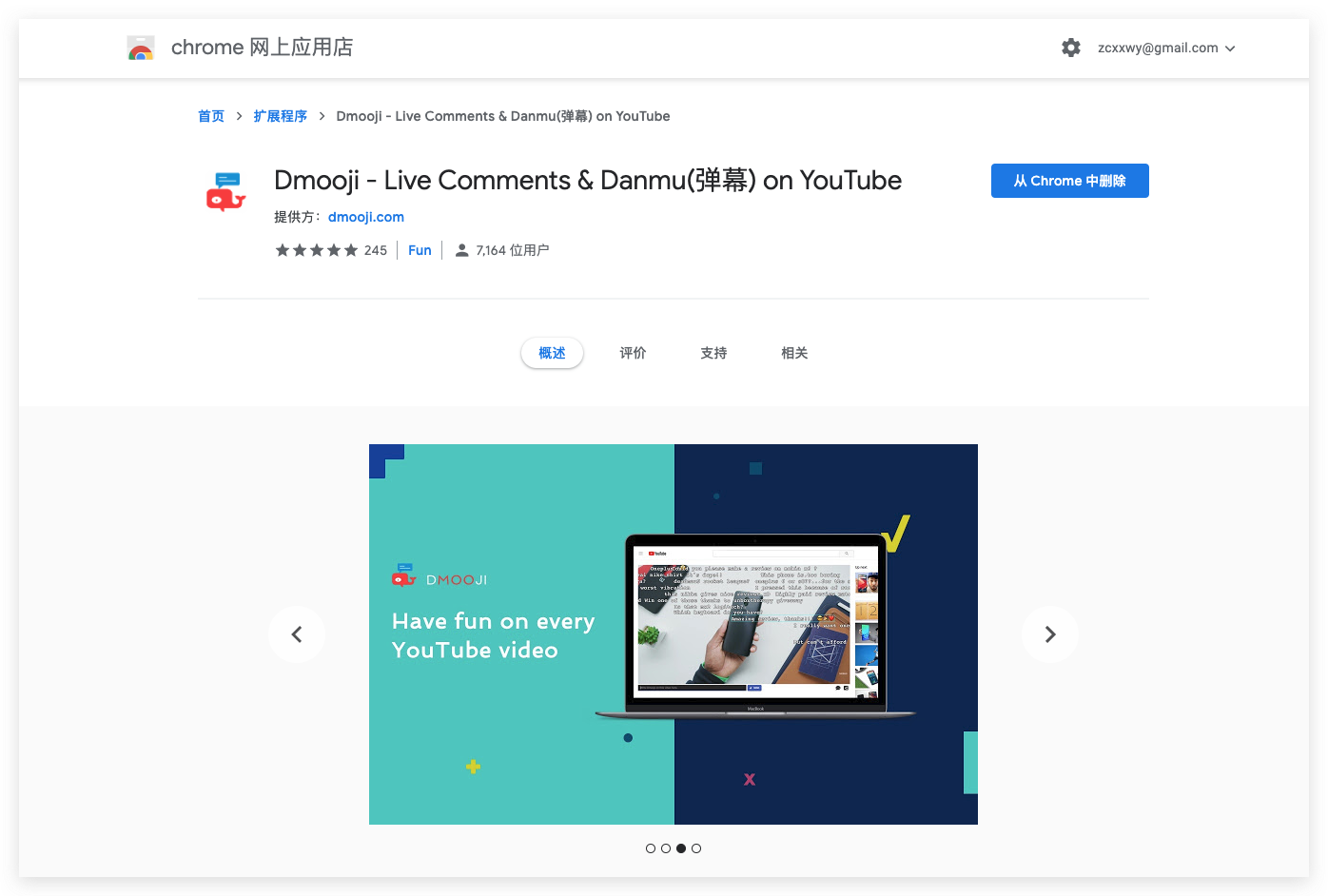Viewport: 1328px width, 896px height.
Task: Click the Dmooji promotional screenshot
Action: tap(674, 634)
